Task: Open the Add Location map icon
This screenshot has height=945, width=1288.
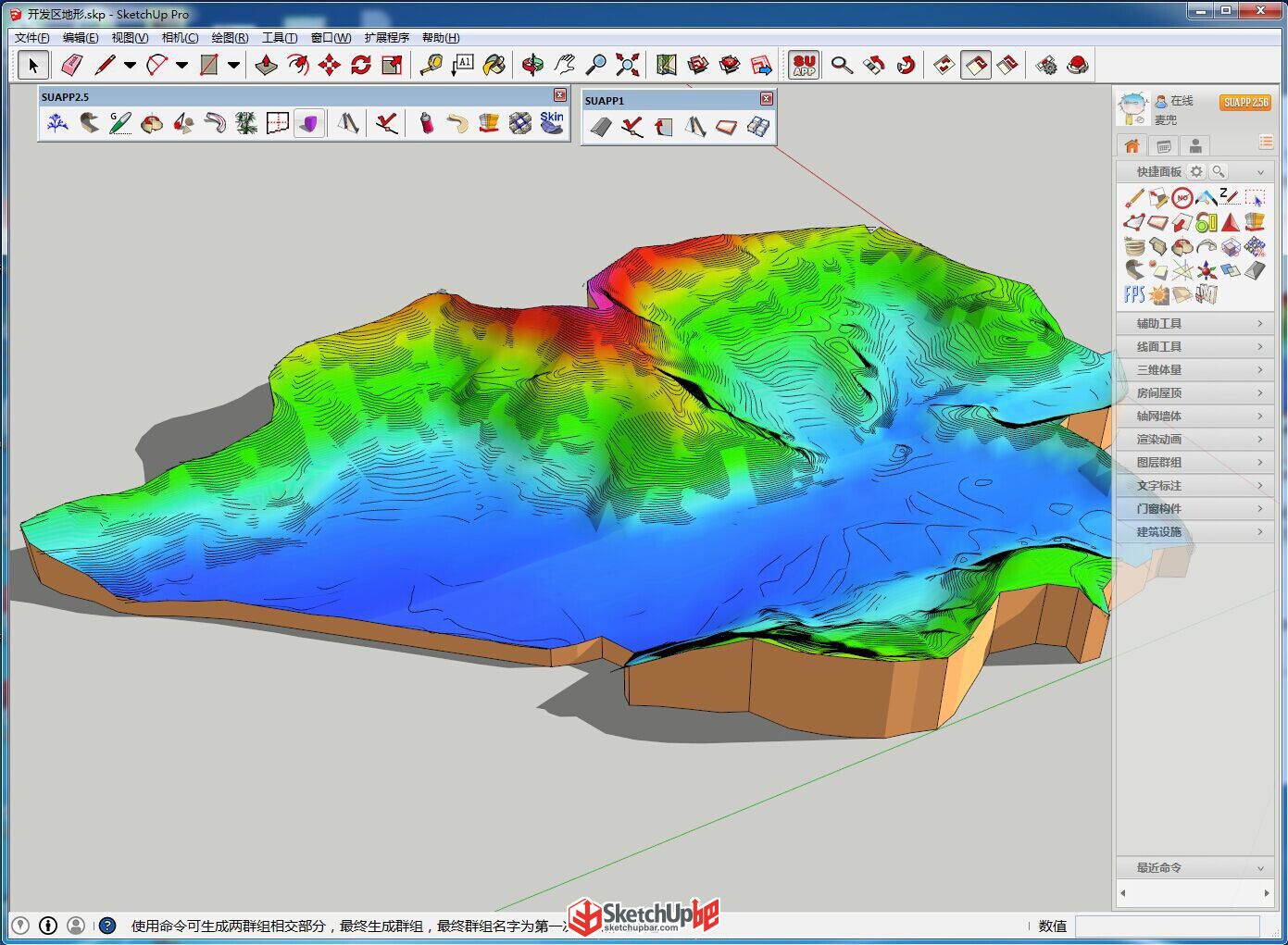Action: pos(666,65)
